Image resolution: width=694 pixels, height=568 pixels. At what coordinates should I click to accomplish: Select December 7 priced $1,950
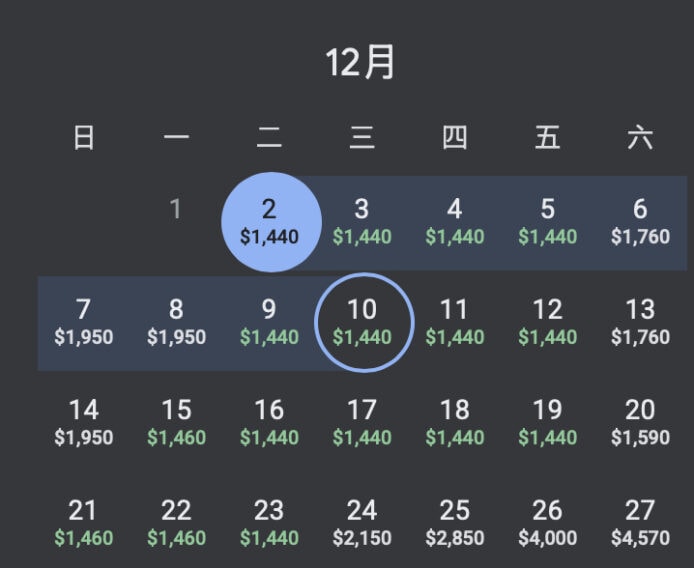click(84, 322)
